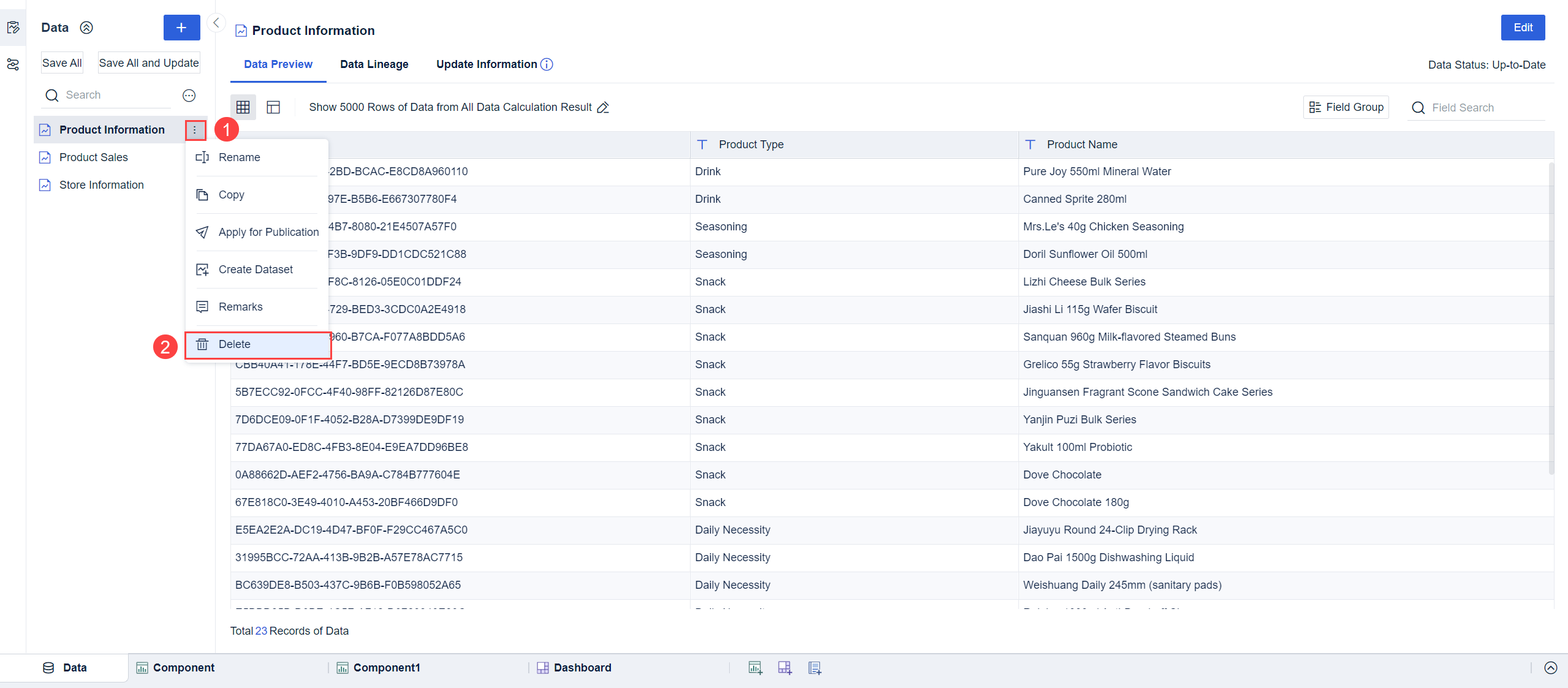Select Delete in the context menu
Image resolution: width=1568 pixels, height=688 pixels.
click(235, 344)
